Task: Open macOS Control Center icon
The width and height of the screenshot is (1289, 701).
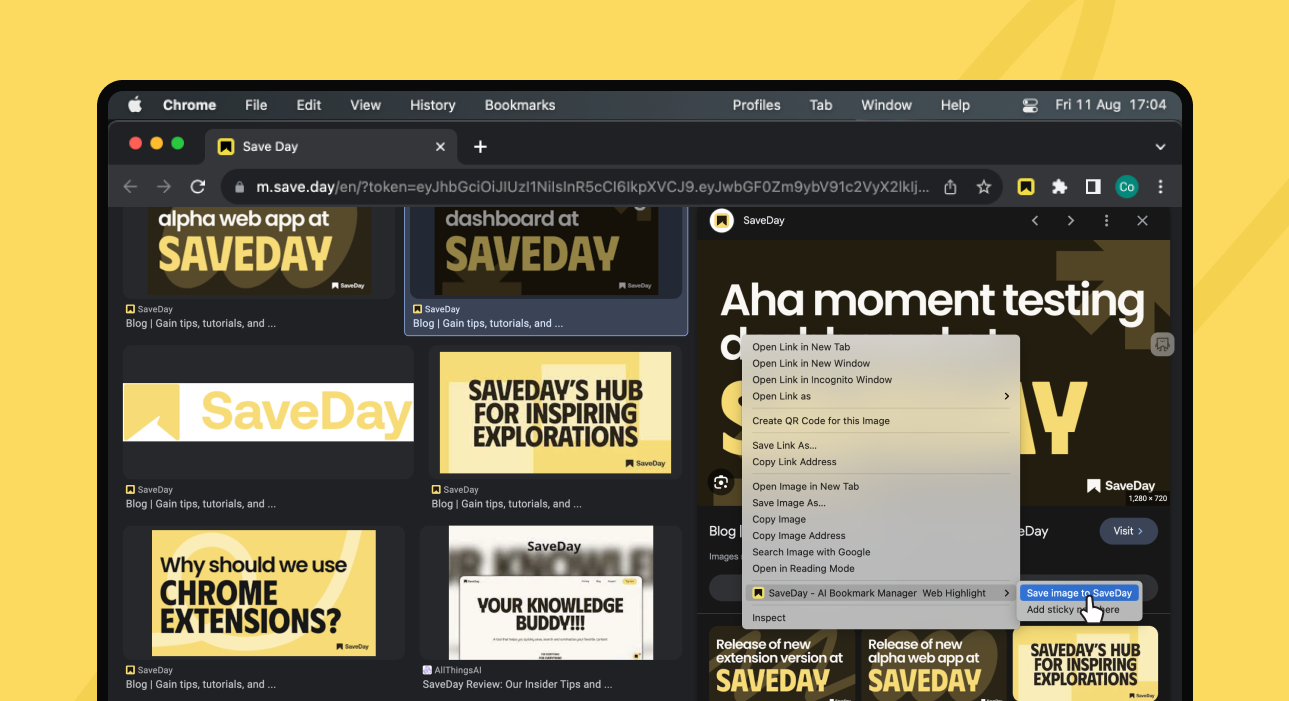Action: click(1030, 105)
